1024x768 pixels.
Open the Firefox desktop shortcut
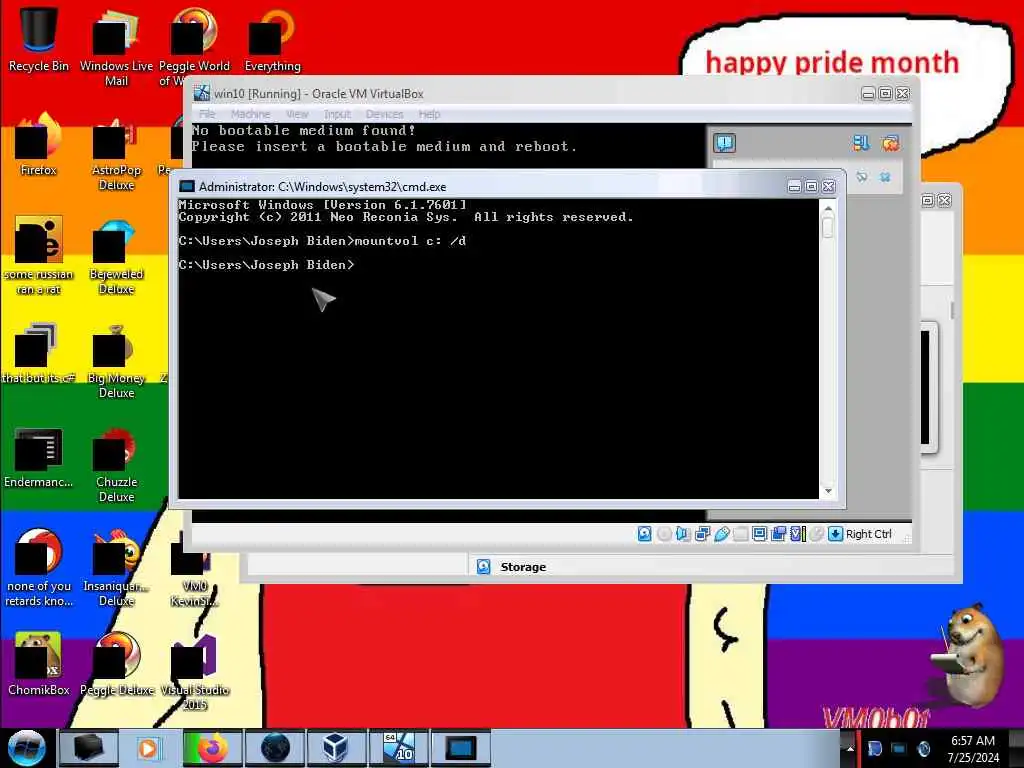(x=39, y=145)
